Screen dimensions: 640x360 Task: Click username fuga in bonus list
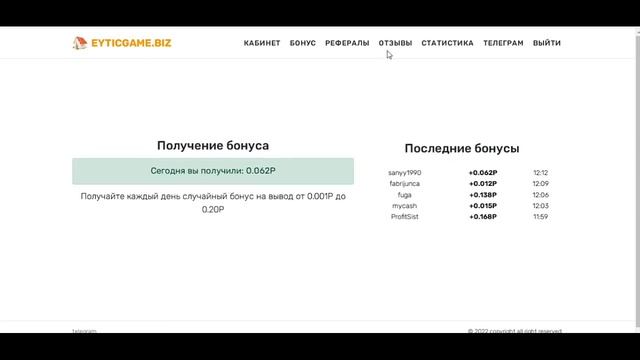click(x=404, y=195)
